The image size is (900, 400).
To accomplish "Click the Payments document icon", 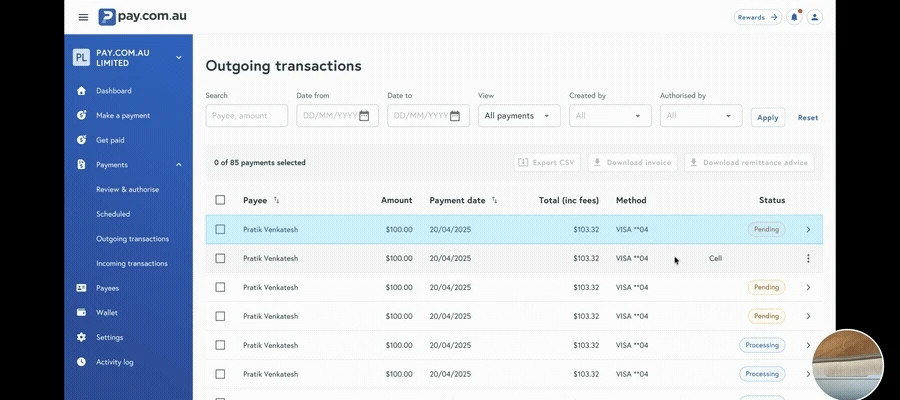I will click(82, 165).
